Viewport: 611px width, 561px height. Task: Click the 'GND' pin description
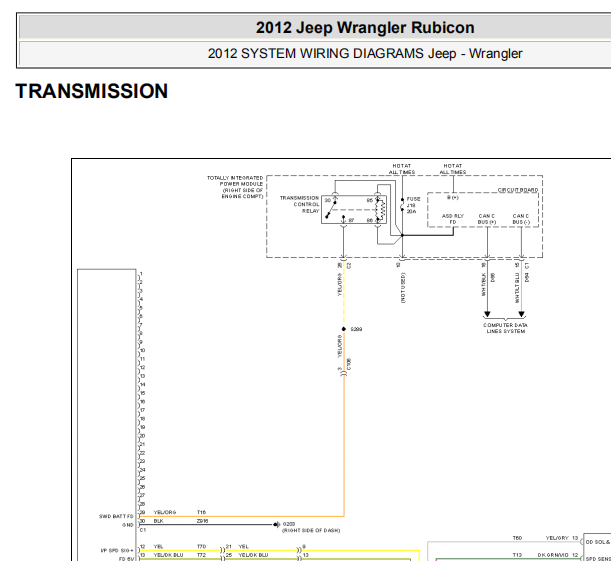(x=128, y=525)
